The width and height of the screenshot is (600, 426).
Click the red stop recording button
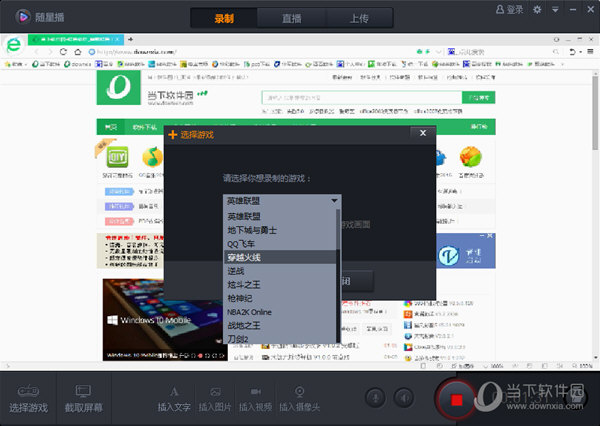(x=457, y=399)
